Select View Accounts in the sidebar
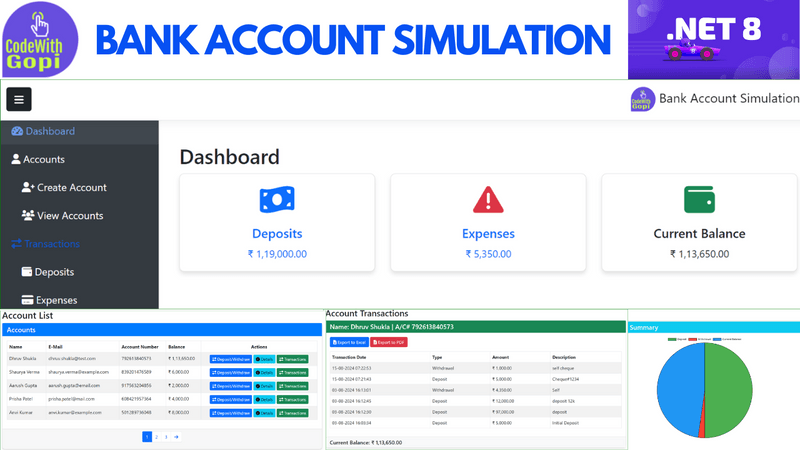 [x=70, y=215]
